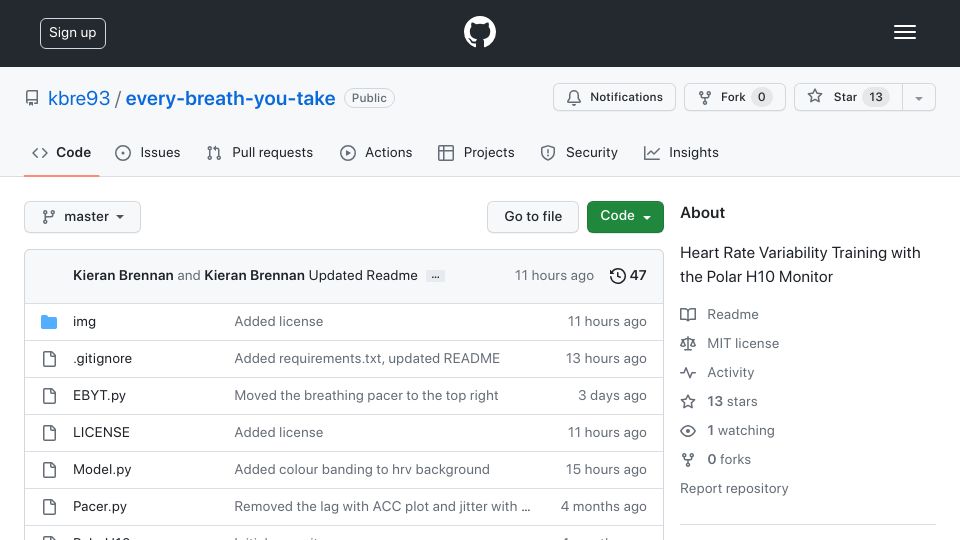
Task: Open 'Removed the lag with ACC plot' commit
Action: click(382, 506)
